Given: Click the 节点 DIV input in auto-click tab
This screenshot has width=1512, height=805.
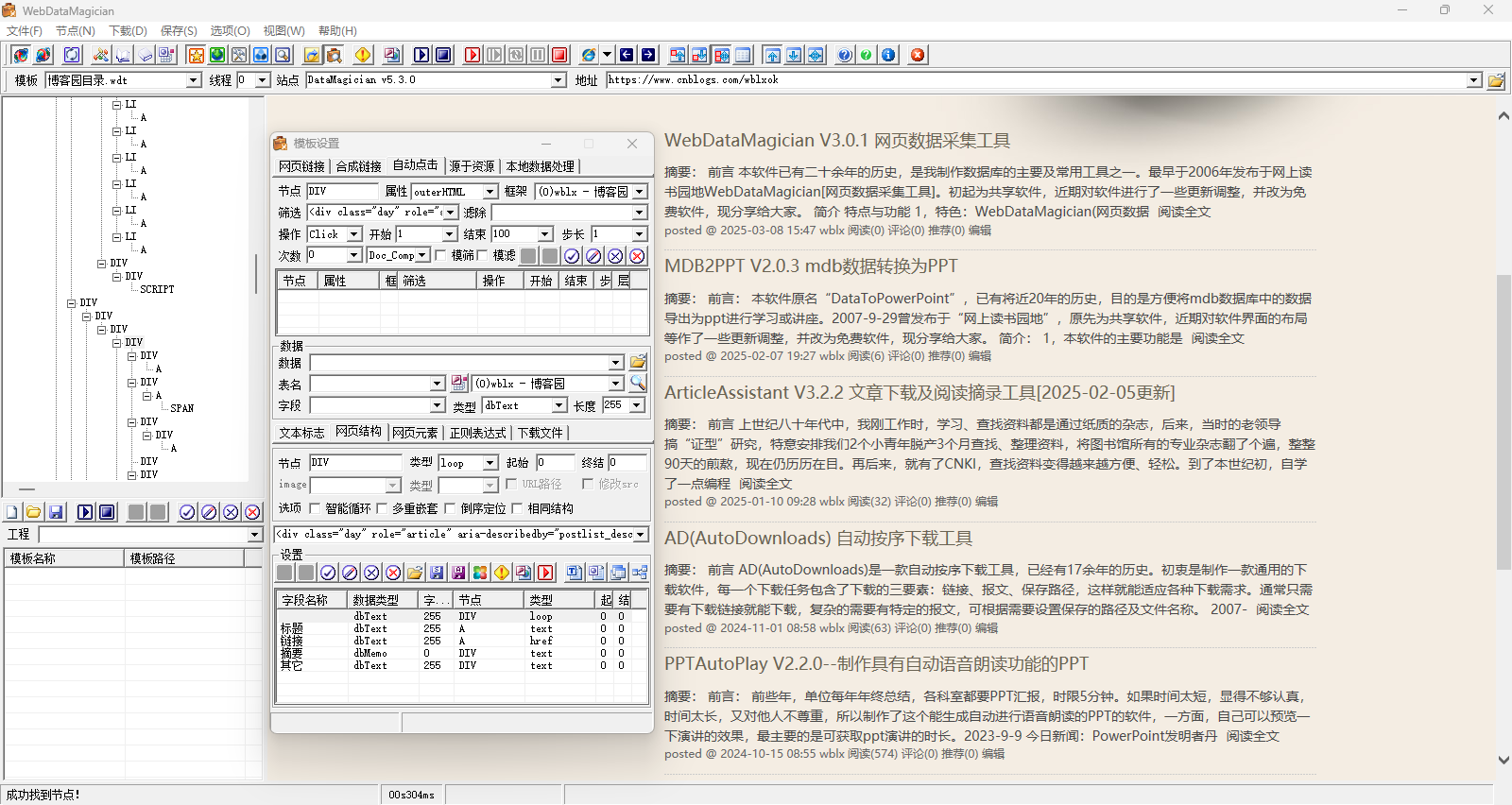Looking at the screenshot, I should pos(342,191).
